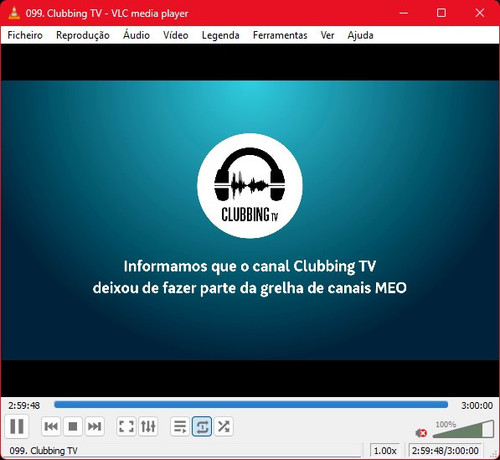Toggle remaining time via 3:00:00 label
This screenshot has width=500, height=460.
coord(477,406)
